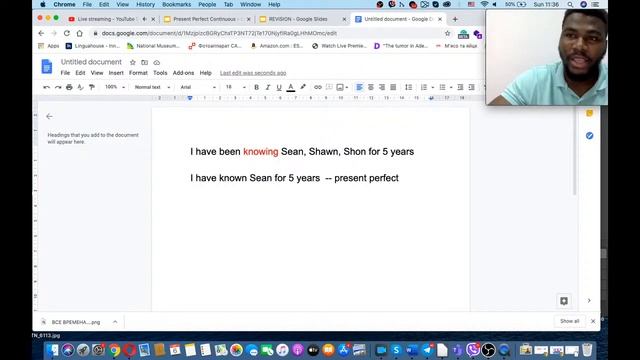Check cloud save status icon

click(x=156, y=62)
